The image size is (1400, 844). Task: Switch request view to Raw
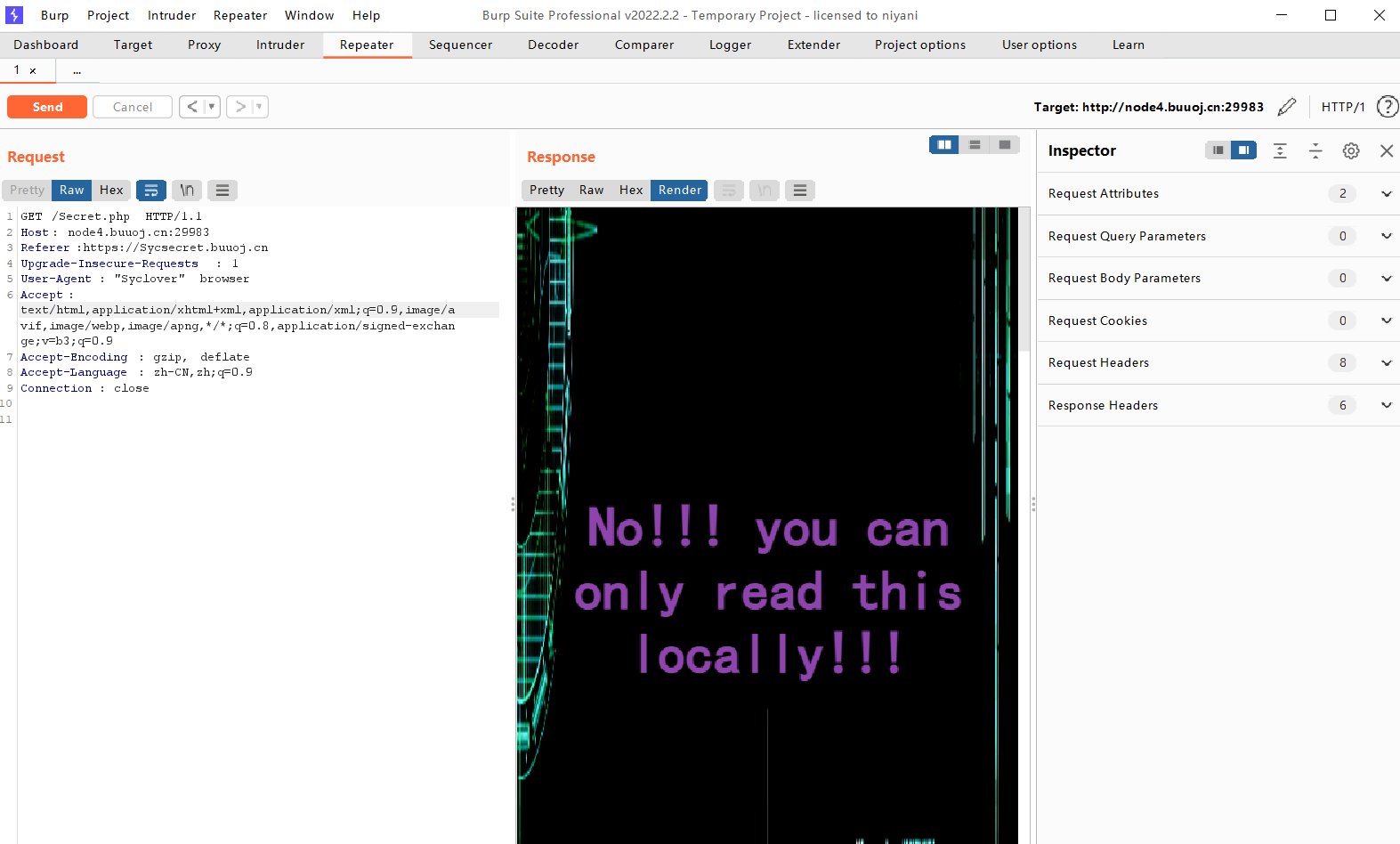point(72,190)
